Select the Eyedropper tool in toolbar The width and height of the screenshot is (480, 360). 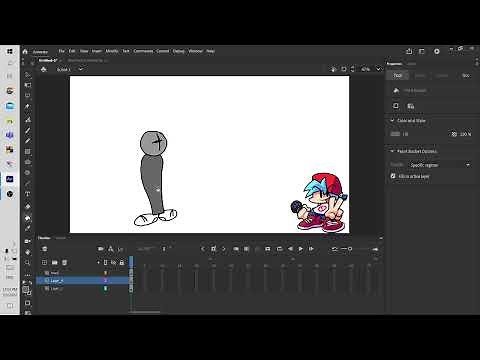click(28, 229)
